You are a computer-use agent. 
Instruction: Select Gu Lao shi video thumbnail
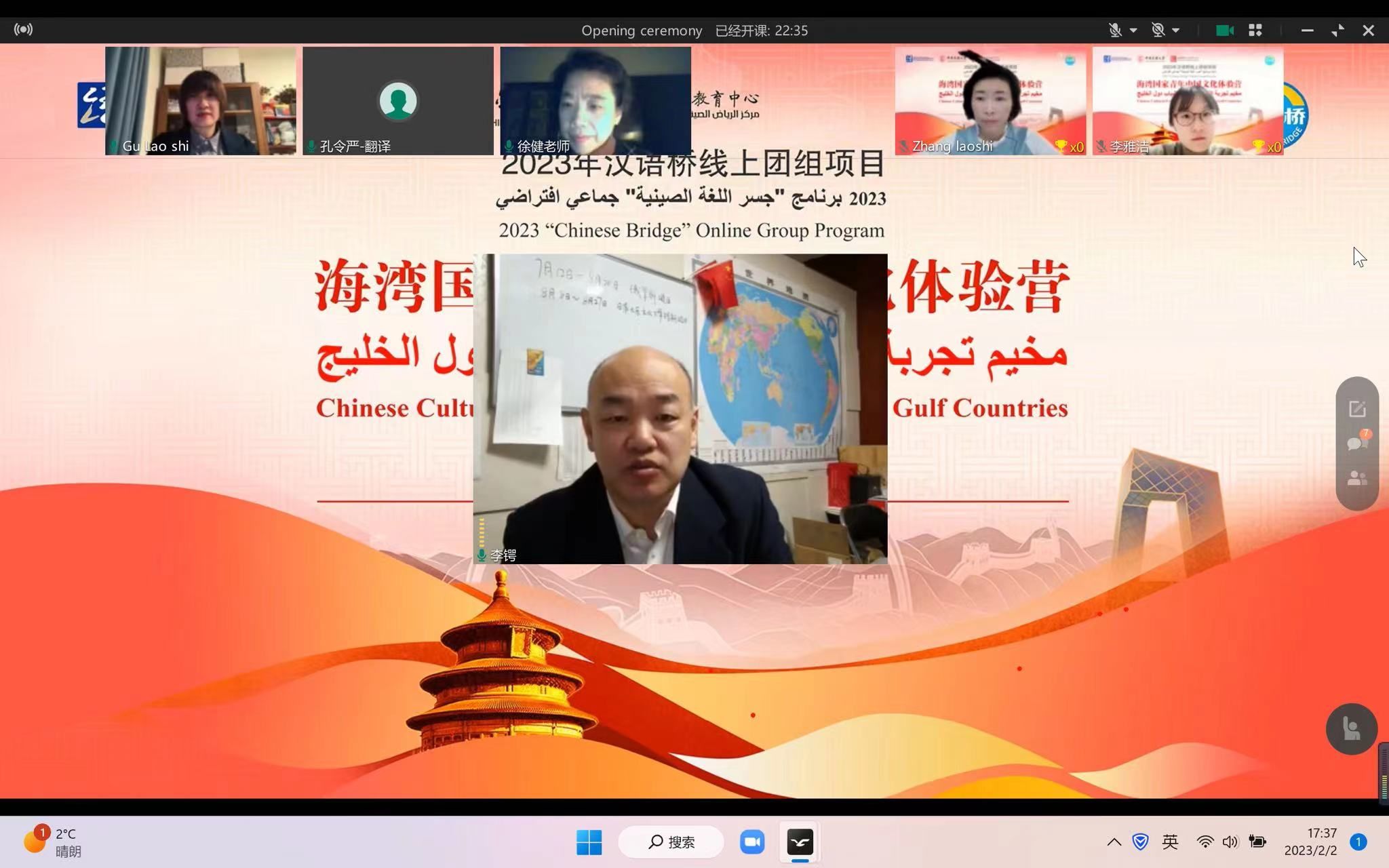[x=200, y=100]
